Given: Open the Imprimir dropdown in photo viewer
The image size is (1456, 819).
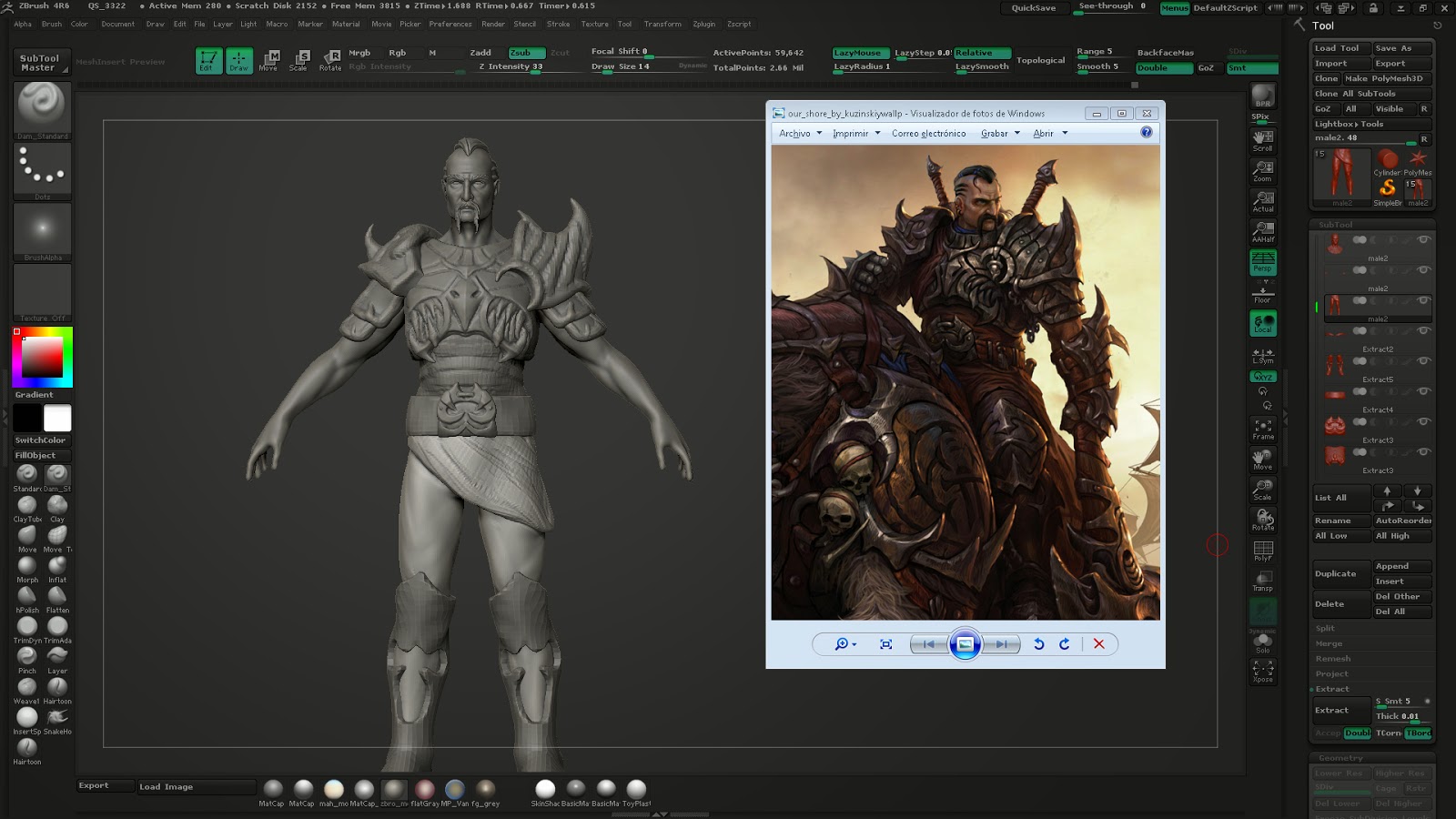Looking at the screenshot, I should tap(856, 133).
